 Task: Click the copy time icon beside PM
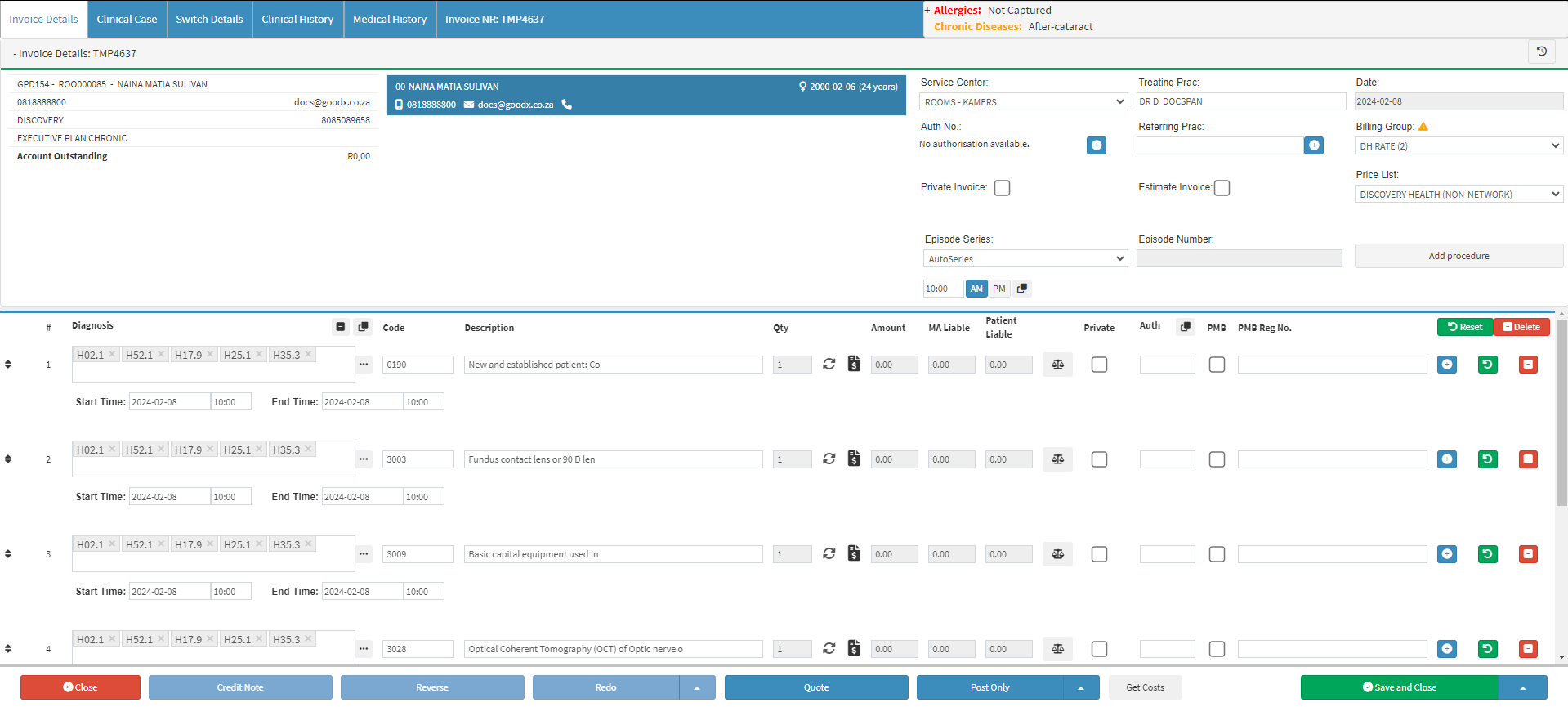click(x=1021, y=289)
